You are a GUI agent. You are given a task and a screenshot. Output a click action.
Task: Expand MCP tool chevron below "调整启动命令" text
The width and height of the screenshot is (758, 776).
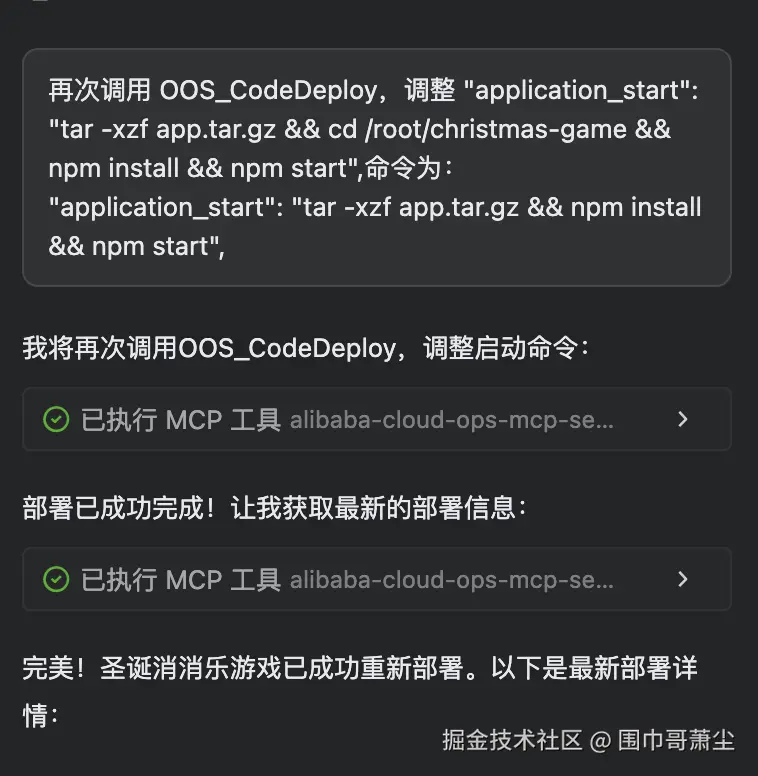(683, 420)
